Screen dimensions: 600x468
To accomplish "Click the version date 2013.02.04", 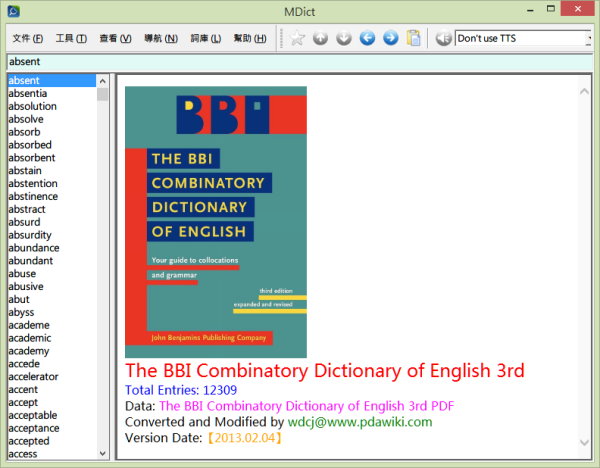I will (245, 437).
